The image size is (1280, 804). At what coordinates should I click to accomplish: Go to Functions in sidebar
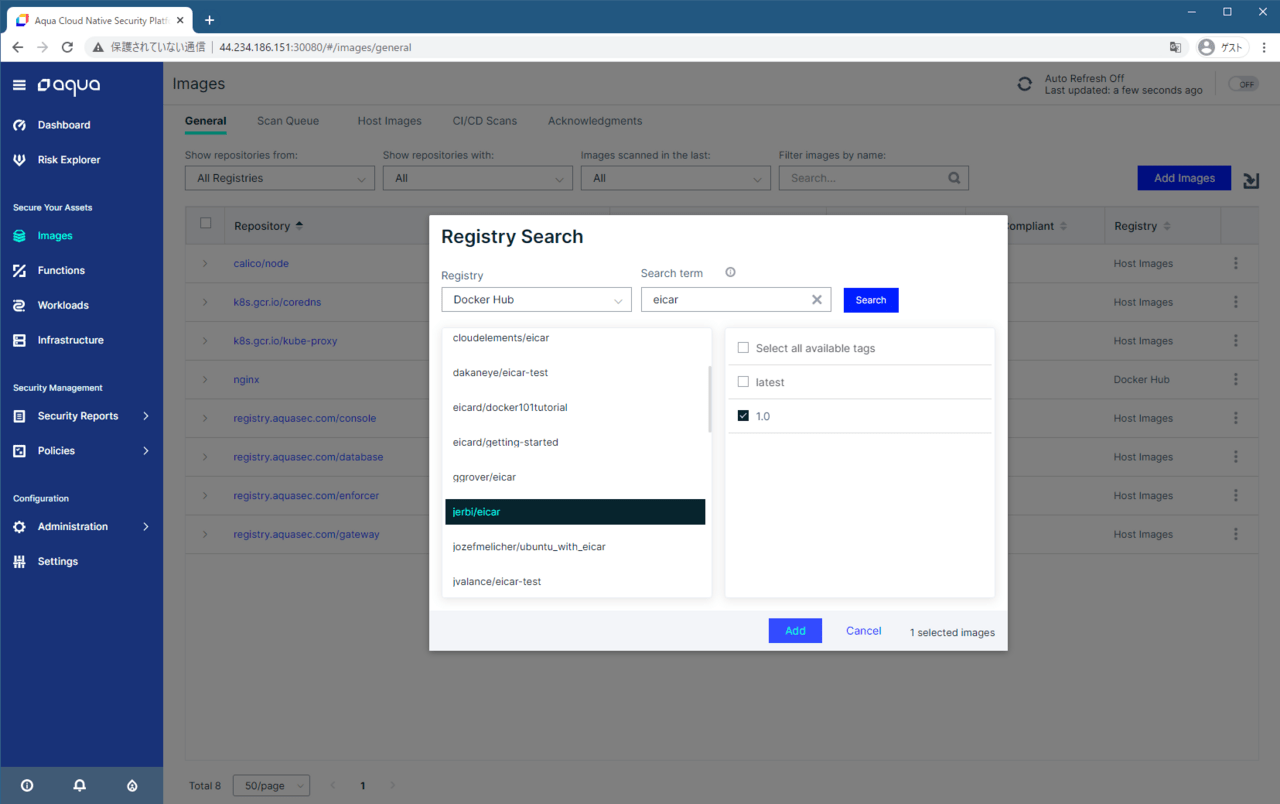point(61,271)
